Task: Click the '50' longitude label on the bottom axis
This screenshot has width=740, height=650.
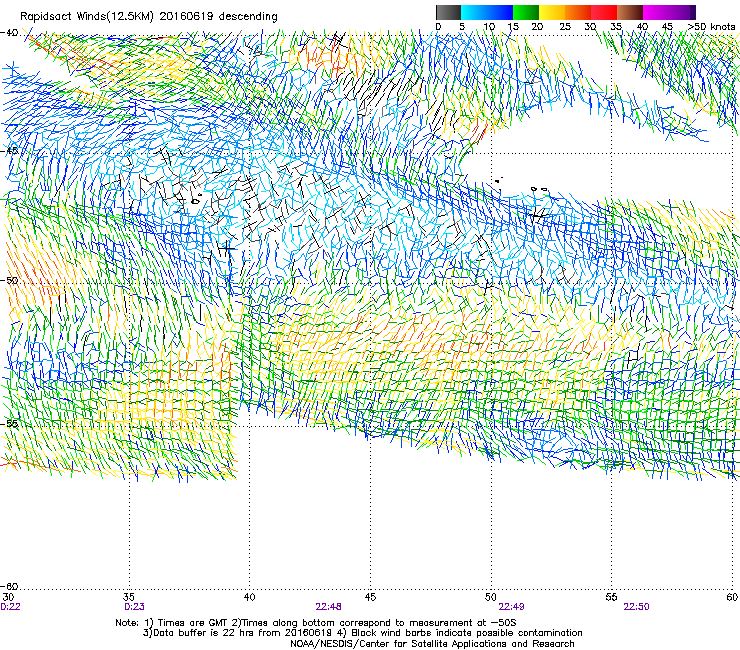Action: tap(491, 597)
